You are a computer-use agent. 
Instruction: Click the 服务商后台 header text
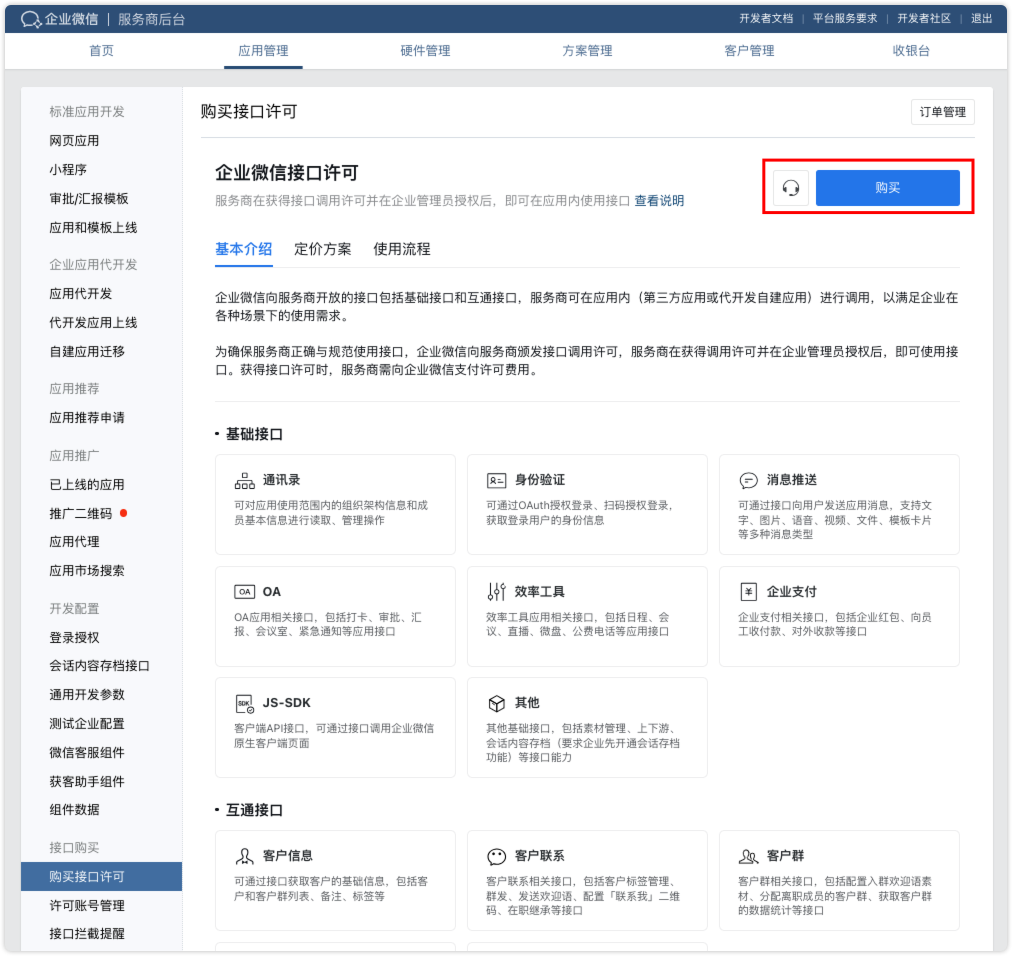151,19
